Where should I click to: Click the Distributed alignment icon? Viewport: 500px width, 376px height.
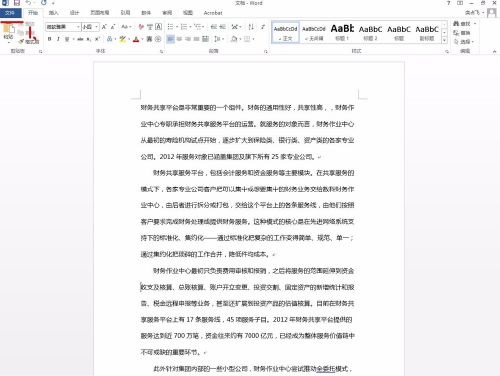pos(205,39)
